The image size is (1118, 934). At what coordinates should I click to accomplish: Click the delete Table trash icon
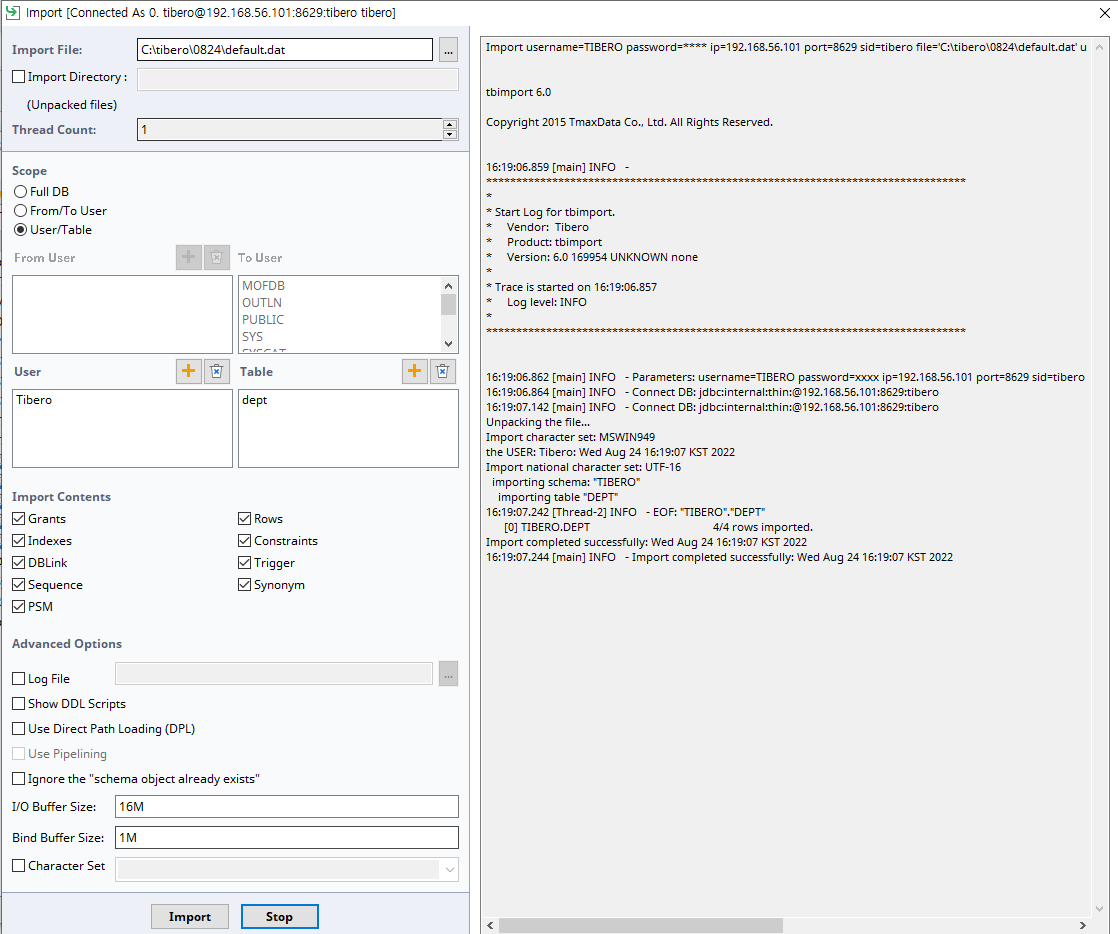pos(444,372)
